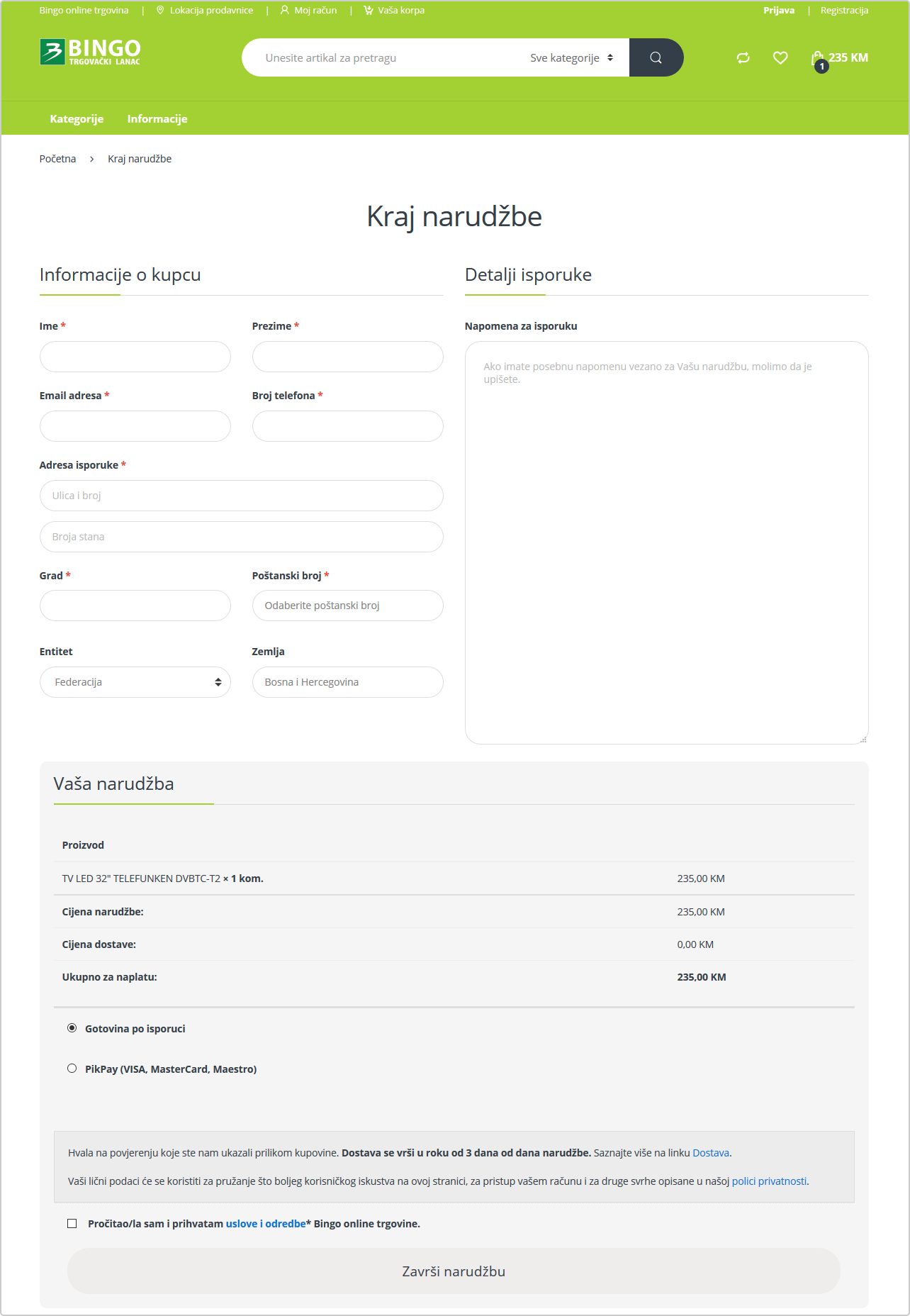Image resolution: width=910 pixels, height=1316 pixels.
Task: Open Moj račun link
Action: (308, 11)
